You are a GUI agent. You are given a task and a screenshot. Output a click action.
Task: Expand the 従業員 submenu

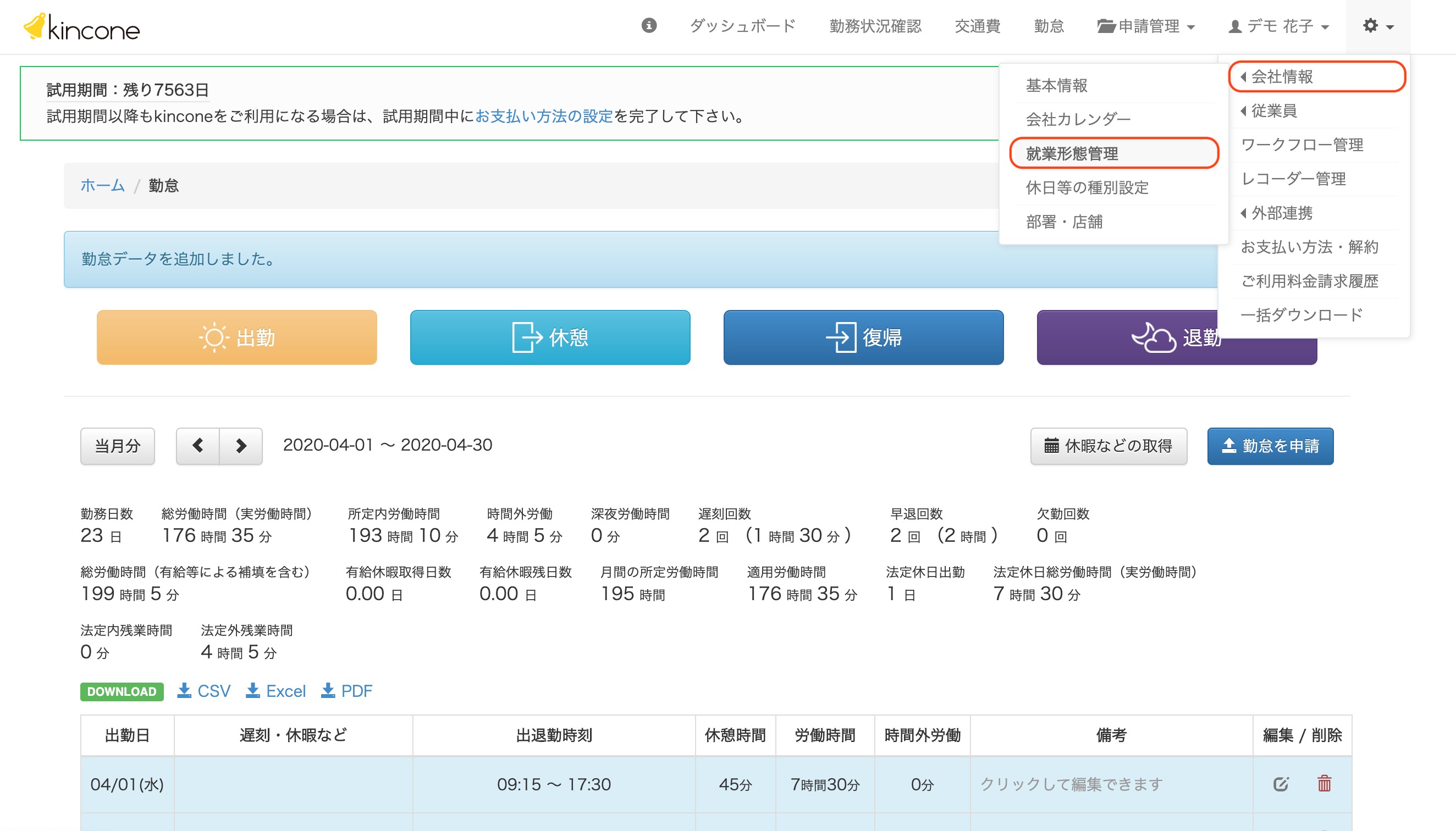point(1274,110)
